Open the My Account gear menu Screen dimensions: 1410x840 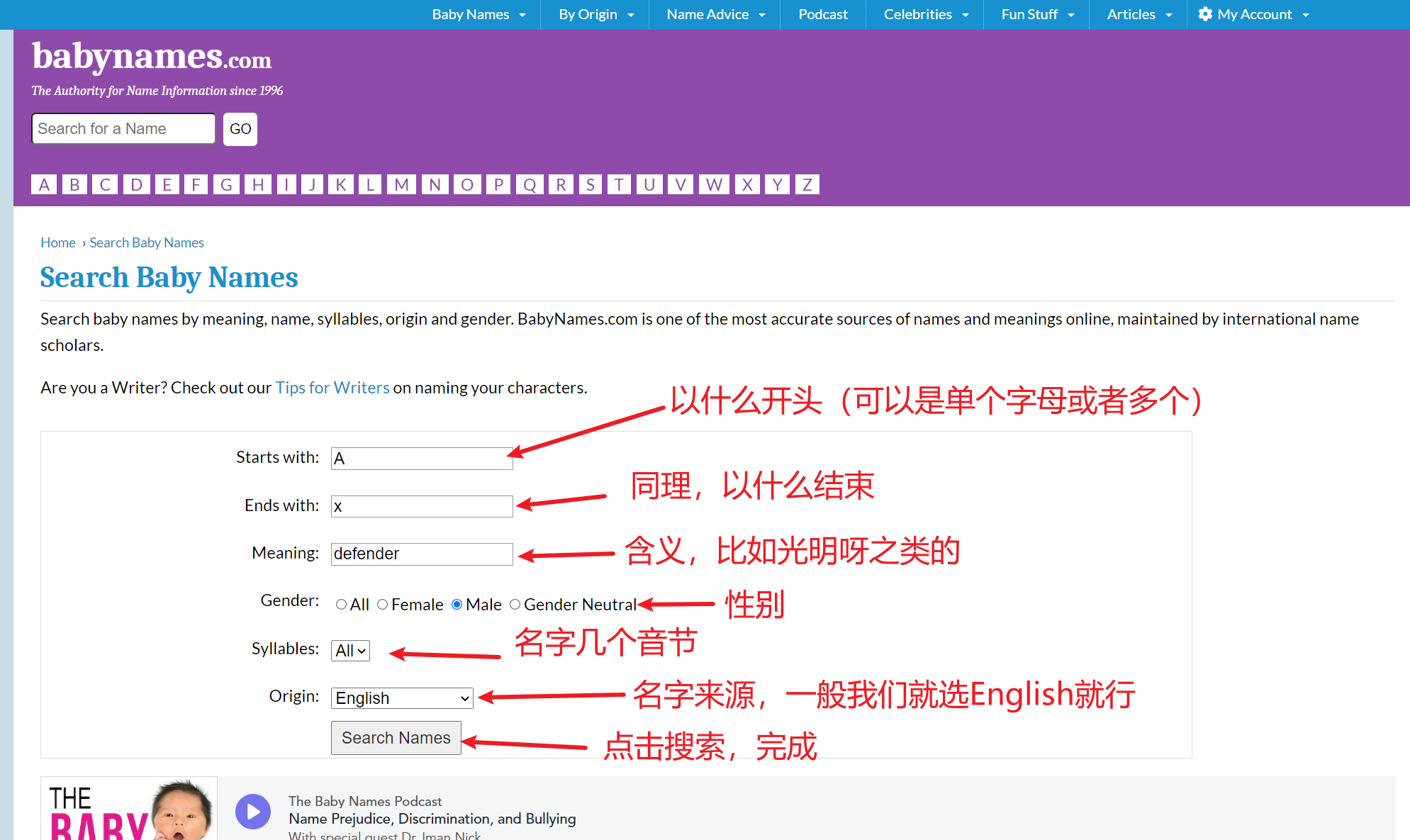tap(1253, 14)
